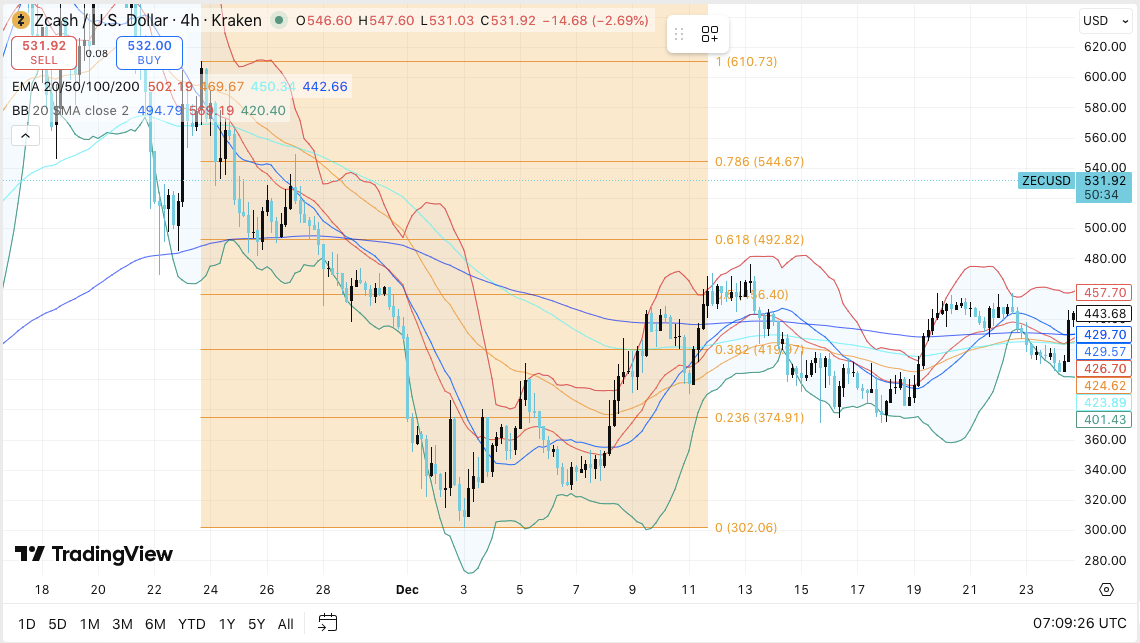1140x643 pixels.
Task: Click the ZECUSD price label on axis
Action: pos(1046,181)
